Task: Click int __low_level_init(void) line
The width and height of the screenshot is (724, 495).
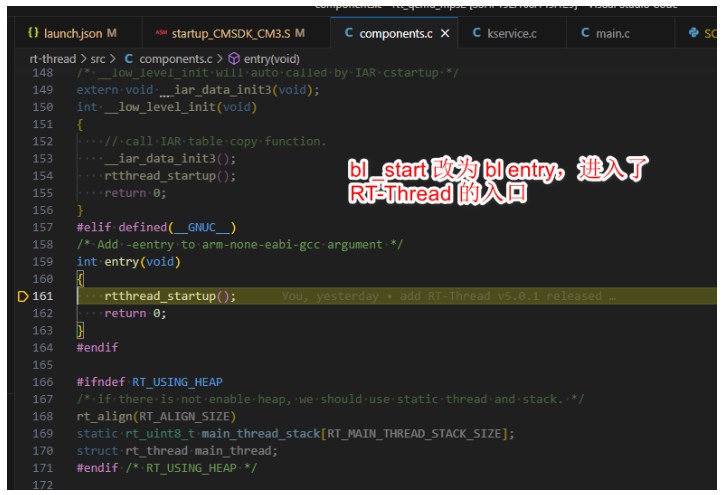Action: tap(167, 107)
